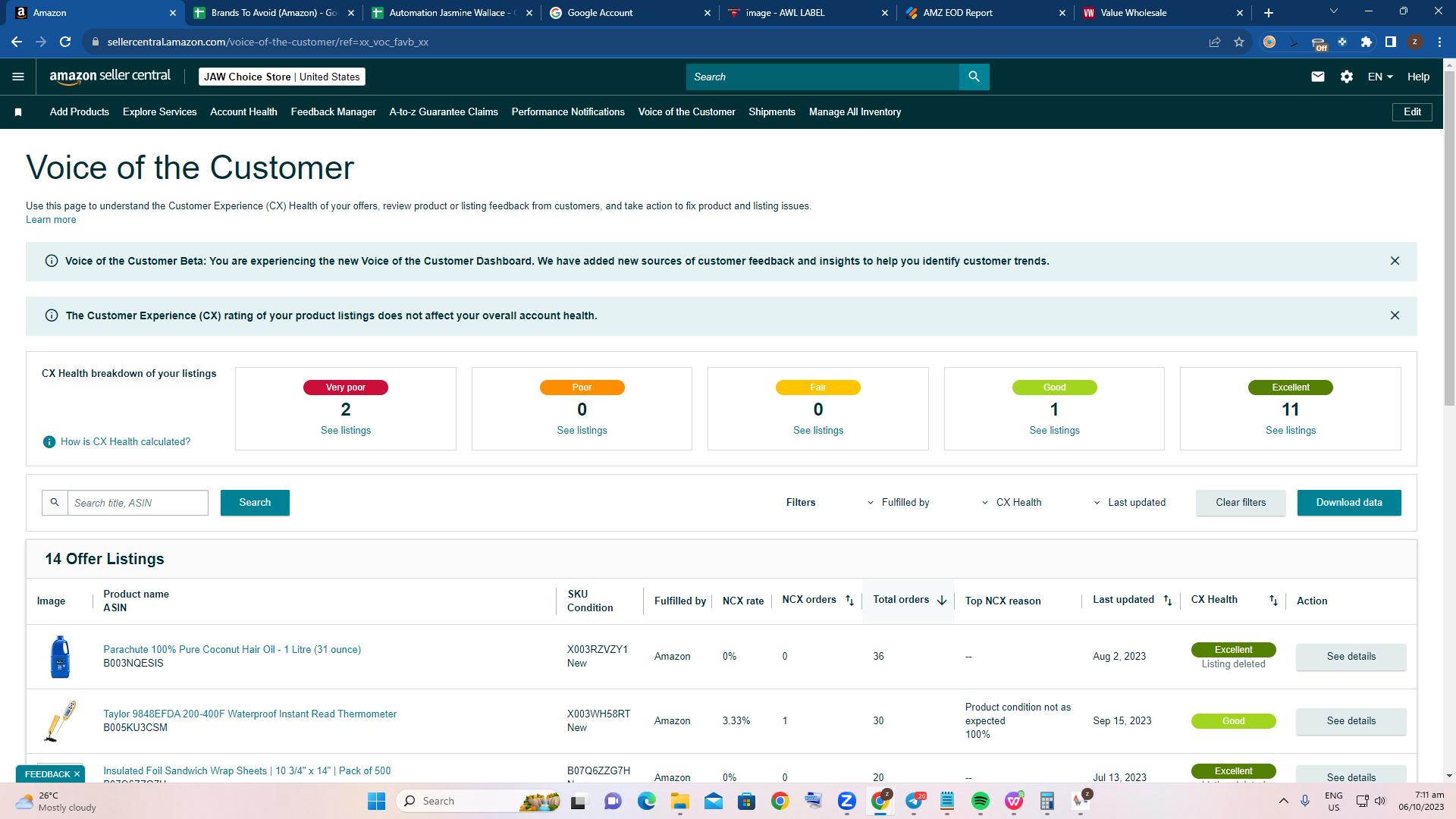Screen dimensions: 1456x819
Task: Click the search magnifier button in header
Action: [x=974, y=77]
